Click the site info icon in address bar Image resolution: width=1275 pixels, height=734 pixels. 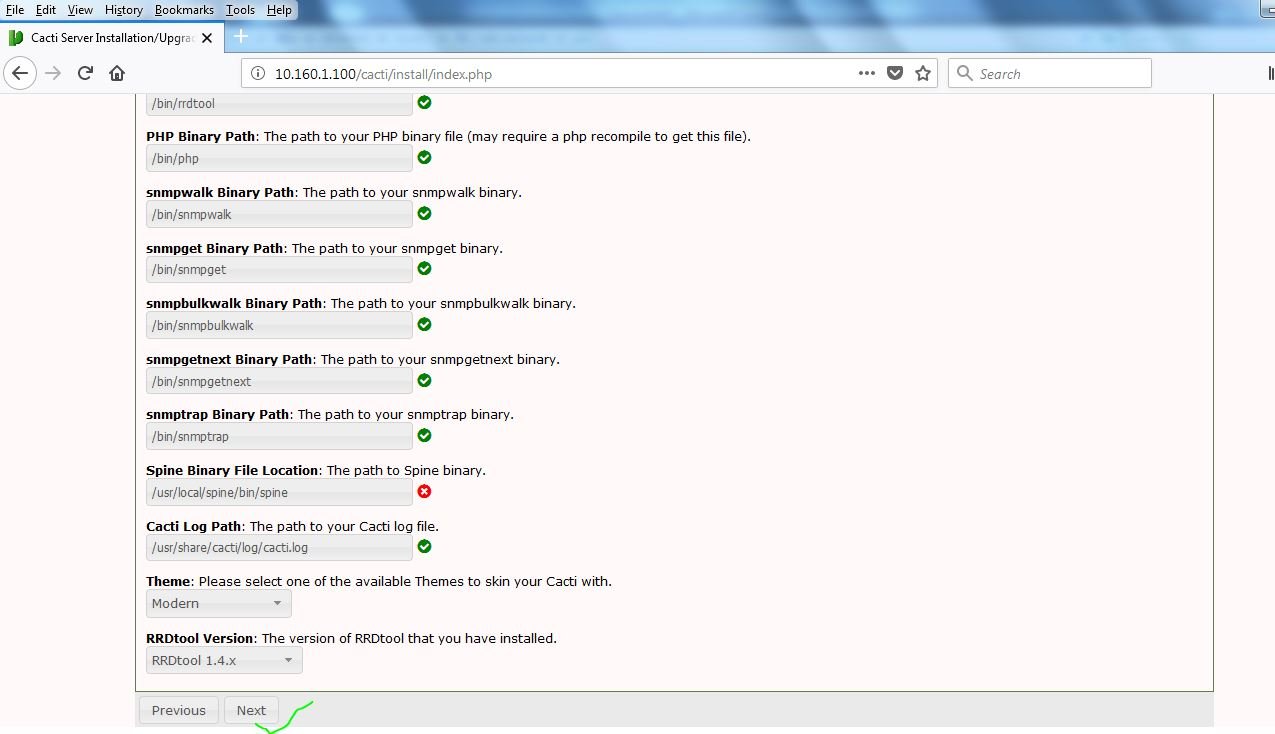(x=258, y=74)
